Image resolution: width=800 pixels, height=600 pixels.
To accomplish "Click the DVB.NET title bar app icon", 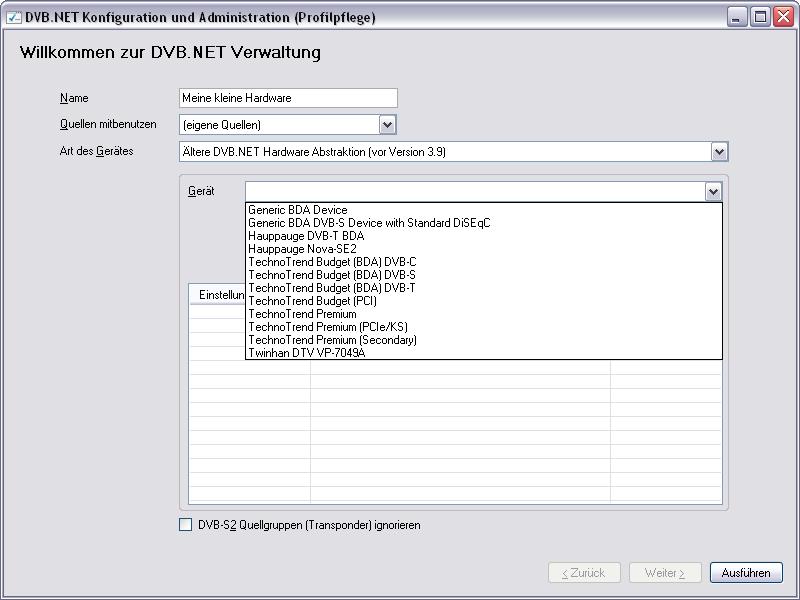I will pos(13,17).
